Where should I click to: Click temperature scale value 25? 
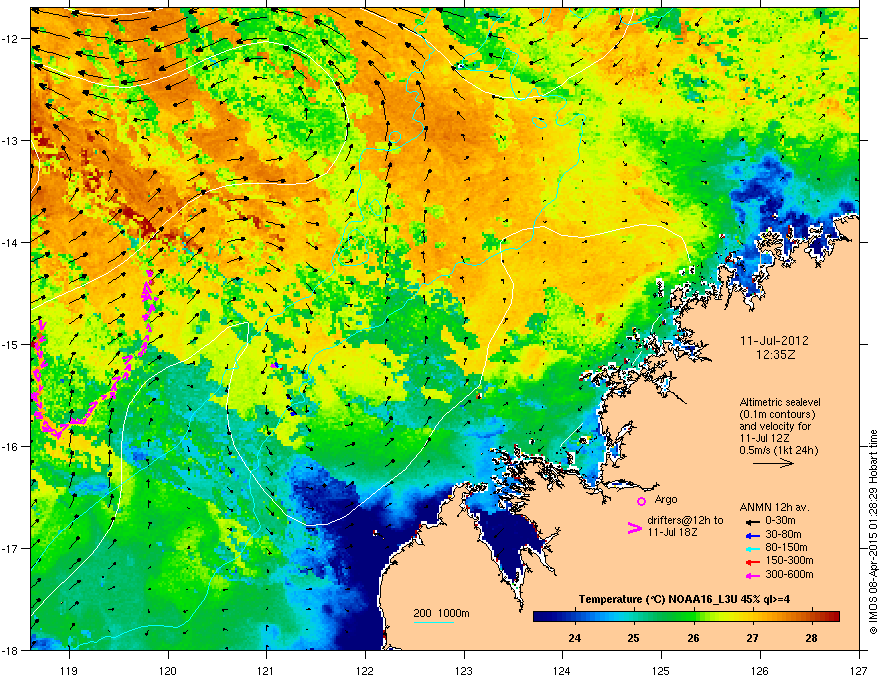coord(634,638)
